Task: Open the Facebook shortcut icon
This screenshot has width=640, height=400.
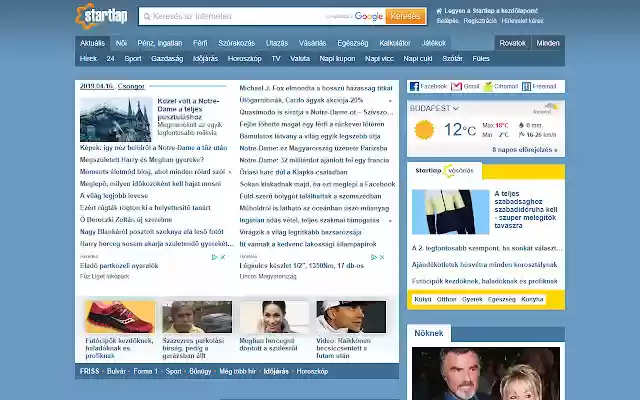Action: [x=414, y=87]
